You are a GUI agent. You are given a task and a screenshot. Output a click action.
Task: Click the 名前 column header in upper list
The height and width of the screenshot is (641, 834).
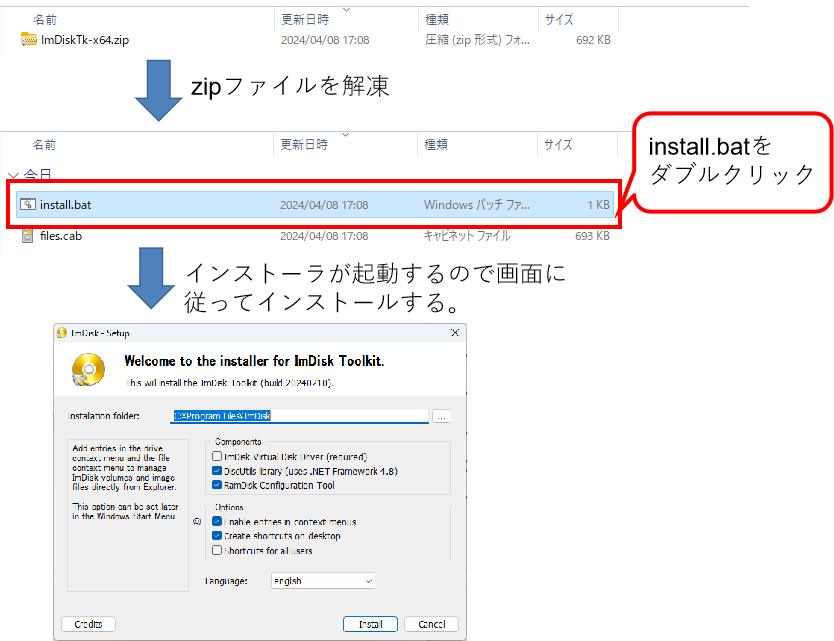tap(45, 20)
